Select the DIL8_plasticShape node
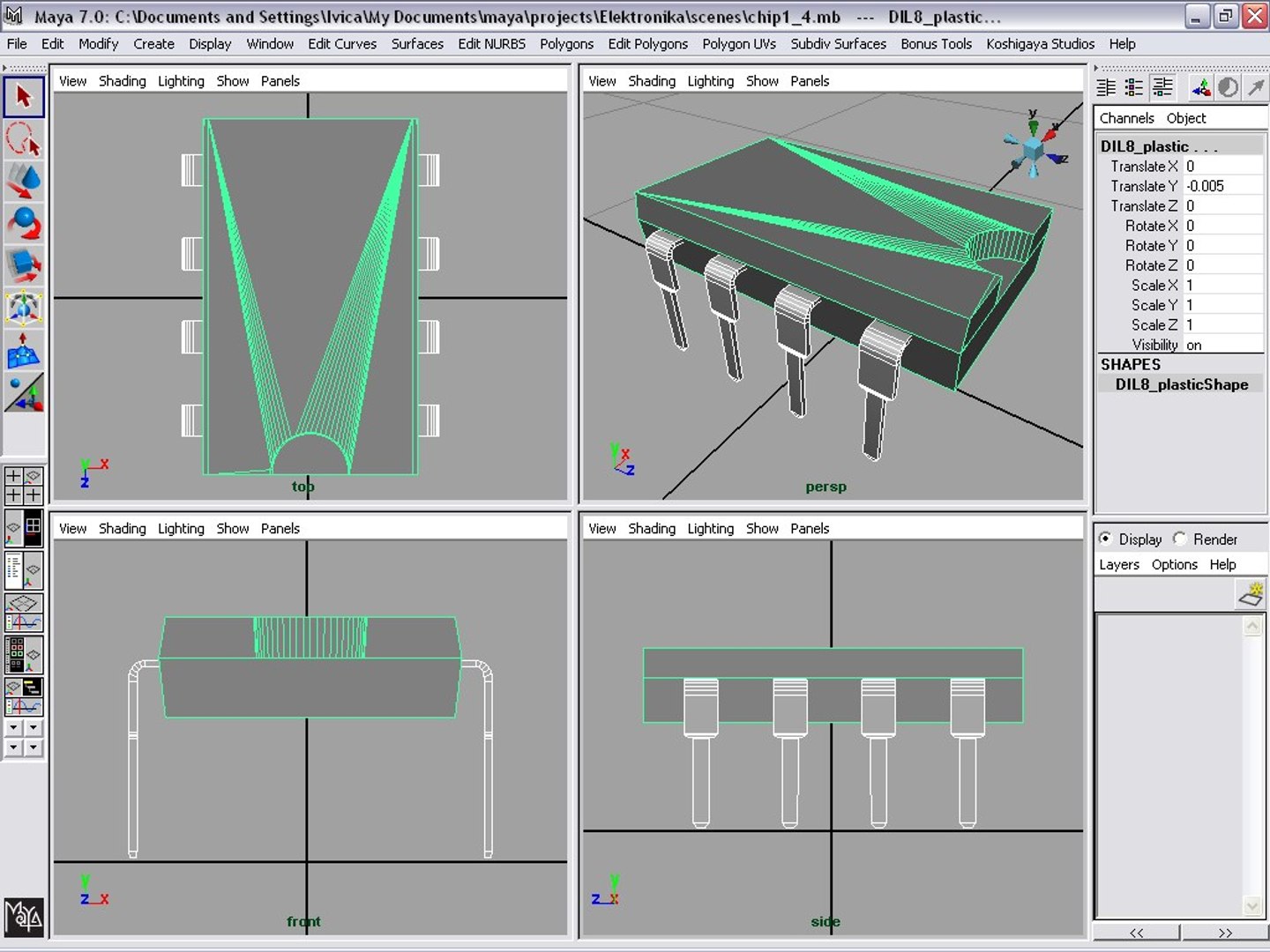 (1181, 384)
